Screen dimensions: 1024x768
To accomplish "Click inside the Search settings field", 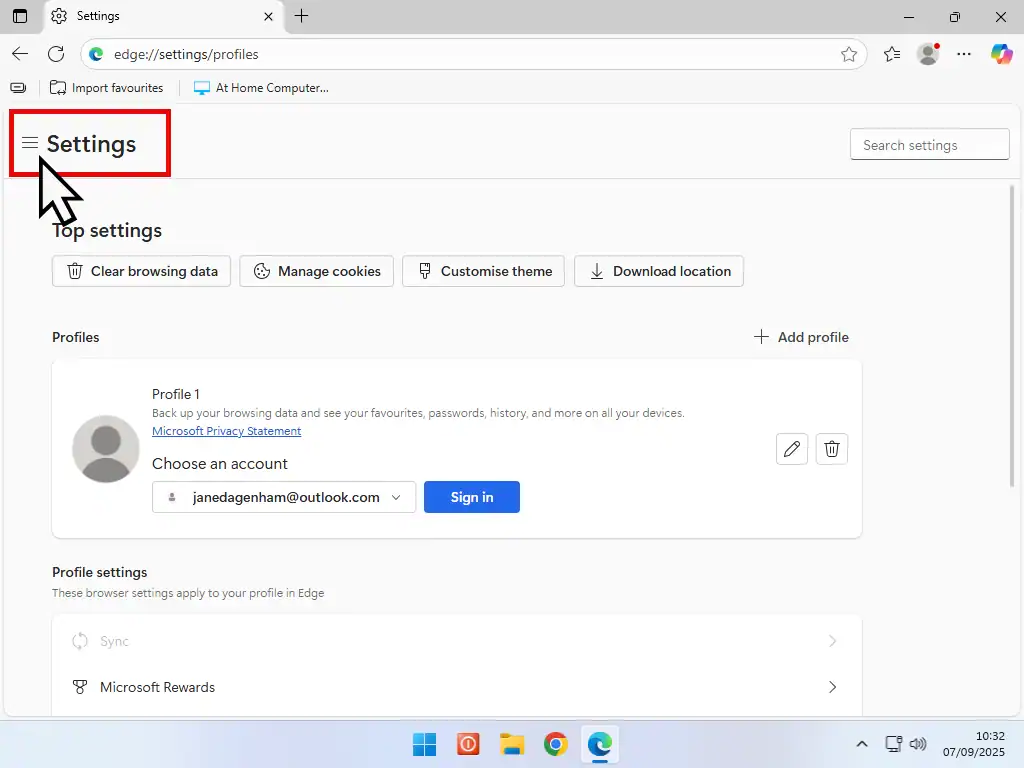I will (x=929, y=145).
